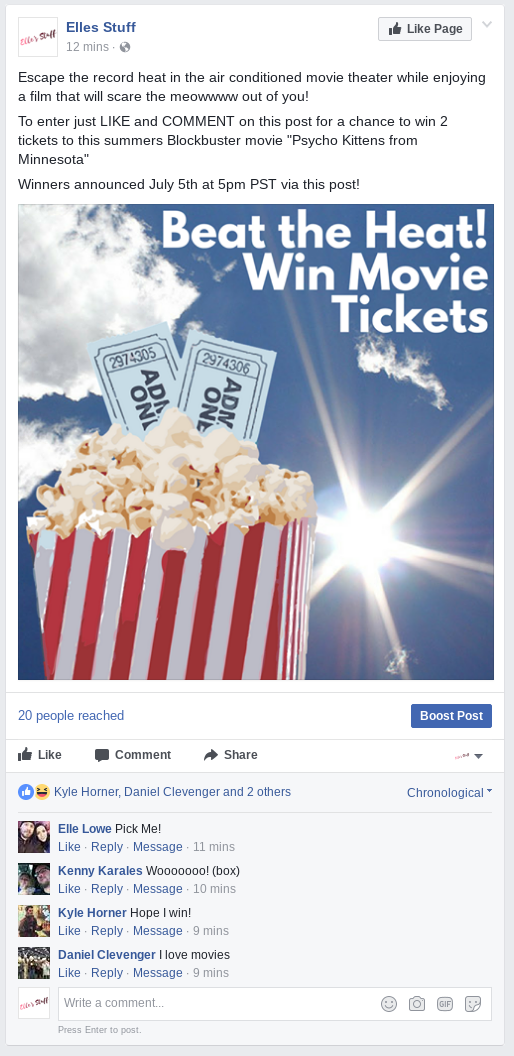The image size is (514, 1056).
Task: Click the emoji icon in comment box
Action: [x=389, y=1003]
